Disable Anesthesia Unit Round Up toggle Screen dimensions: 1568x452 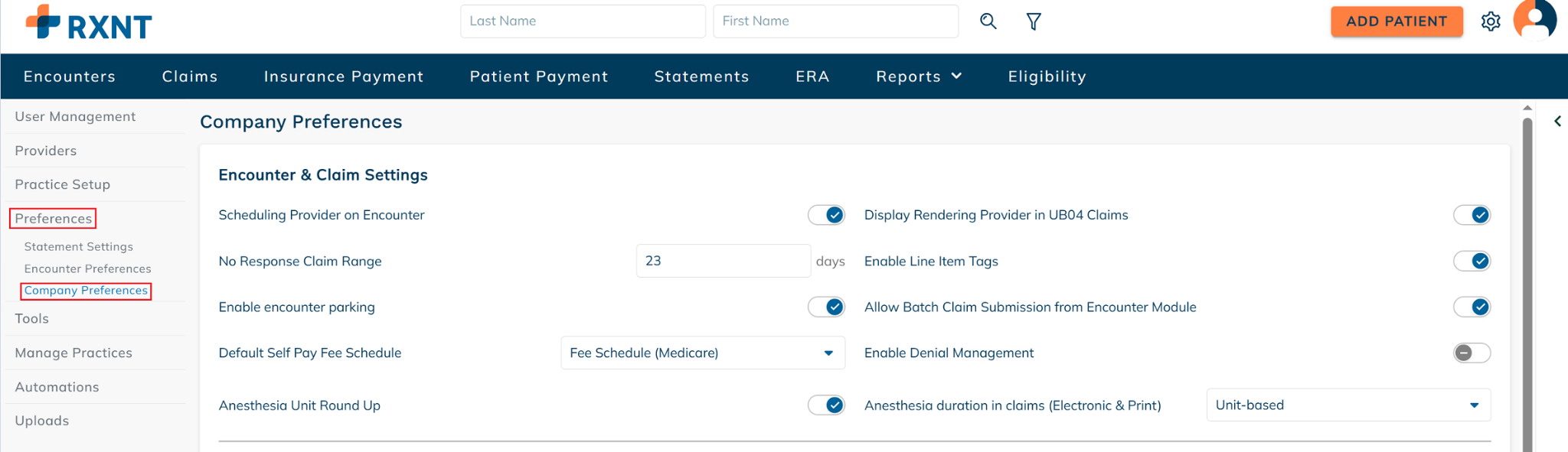(x=826, y=405)
